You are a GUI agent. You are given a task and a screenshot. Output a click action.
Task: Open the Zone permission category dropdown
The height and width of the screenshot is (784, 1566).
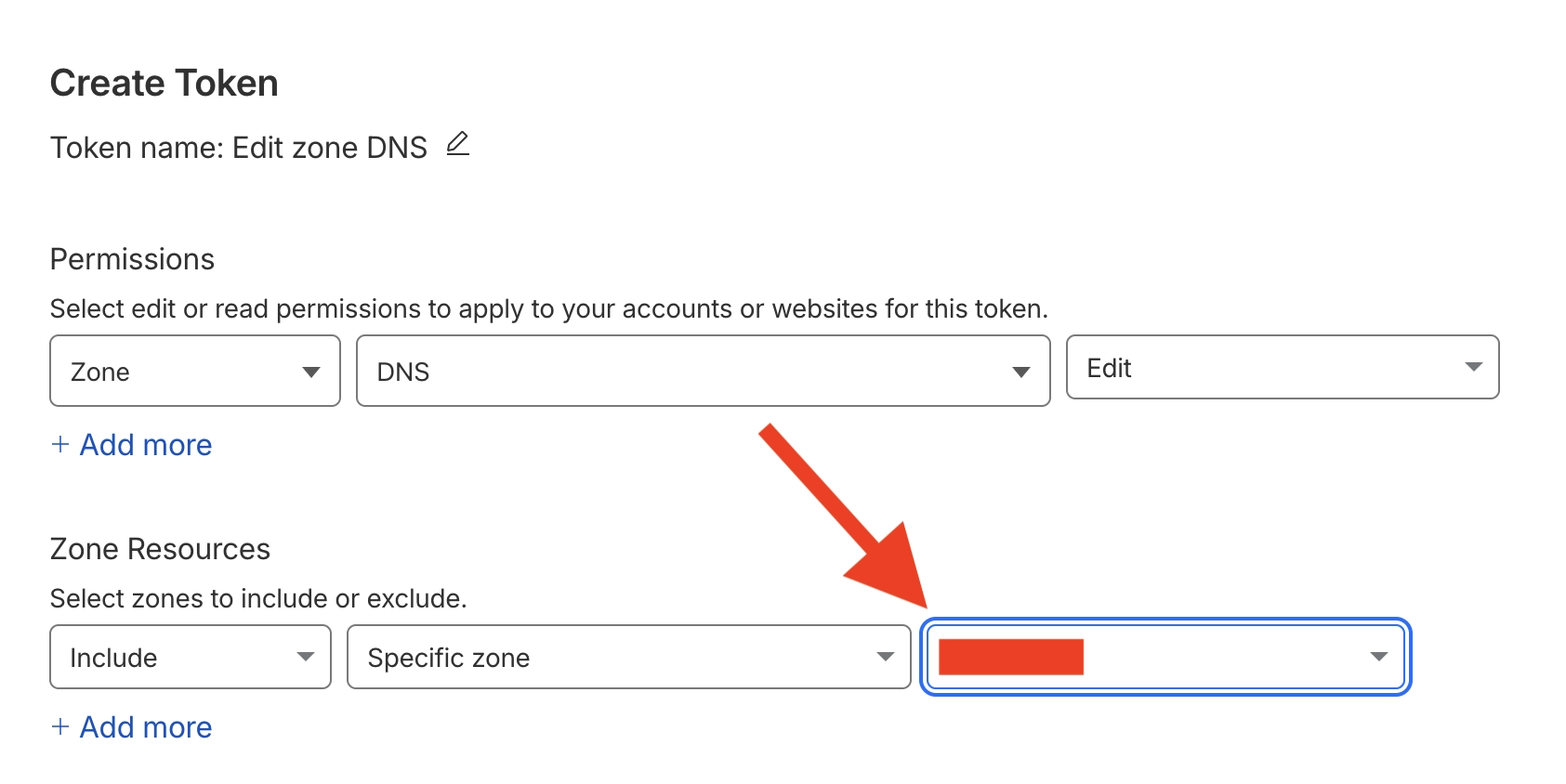pyautogui.click(x=186, y=371)
